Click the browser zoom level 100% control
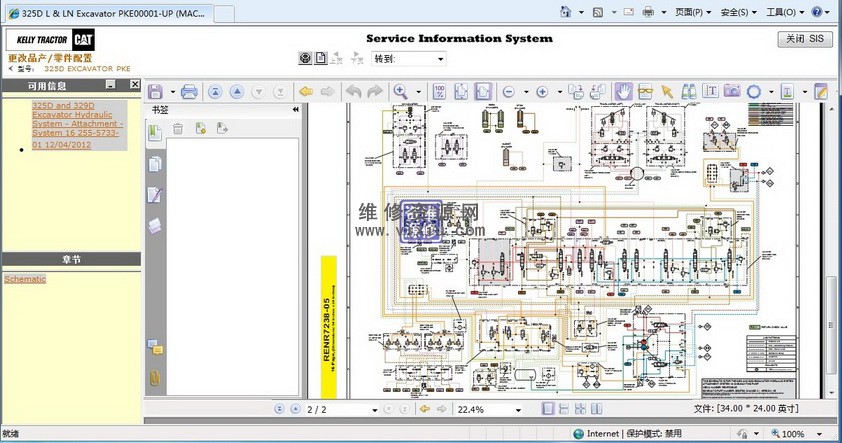 (793, 434)
